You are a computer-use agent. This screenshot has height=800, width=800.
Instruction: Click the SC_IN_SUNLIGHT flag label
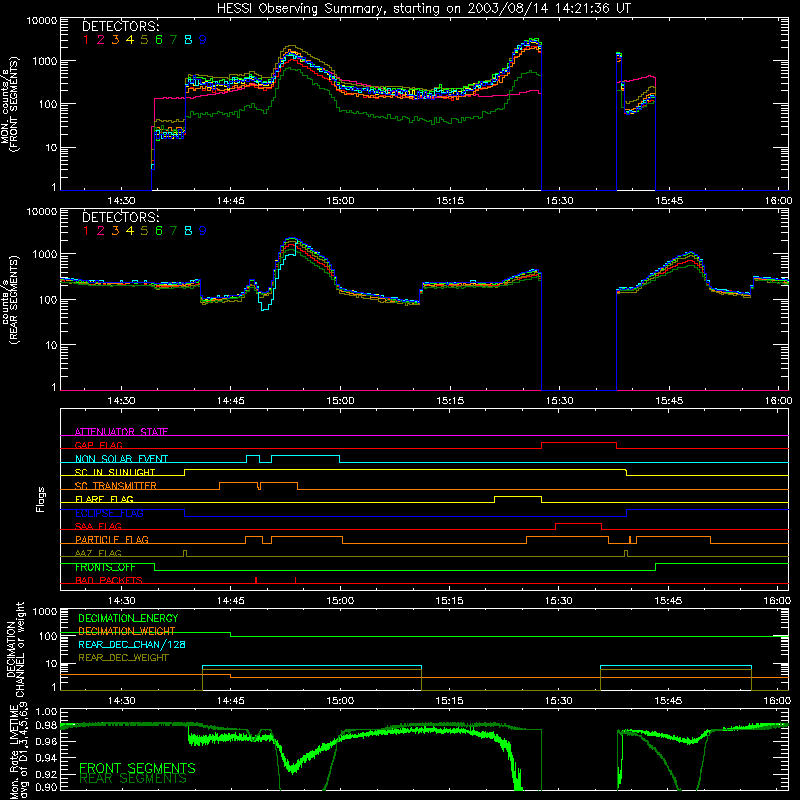click(x=115, y=472)
